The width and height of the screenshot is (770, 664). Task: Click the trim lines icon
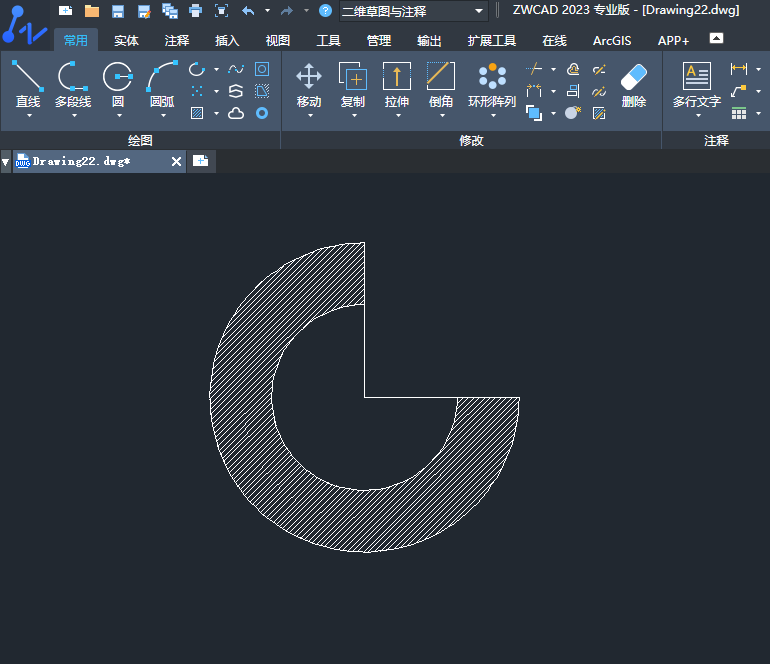[534, 69]
